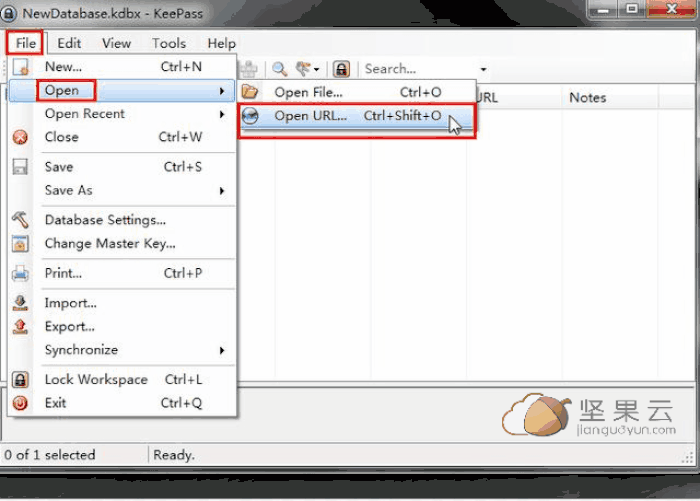Open the Edit menu

tap(69, 43)
